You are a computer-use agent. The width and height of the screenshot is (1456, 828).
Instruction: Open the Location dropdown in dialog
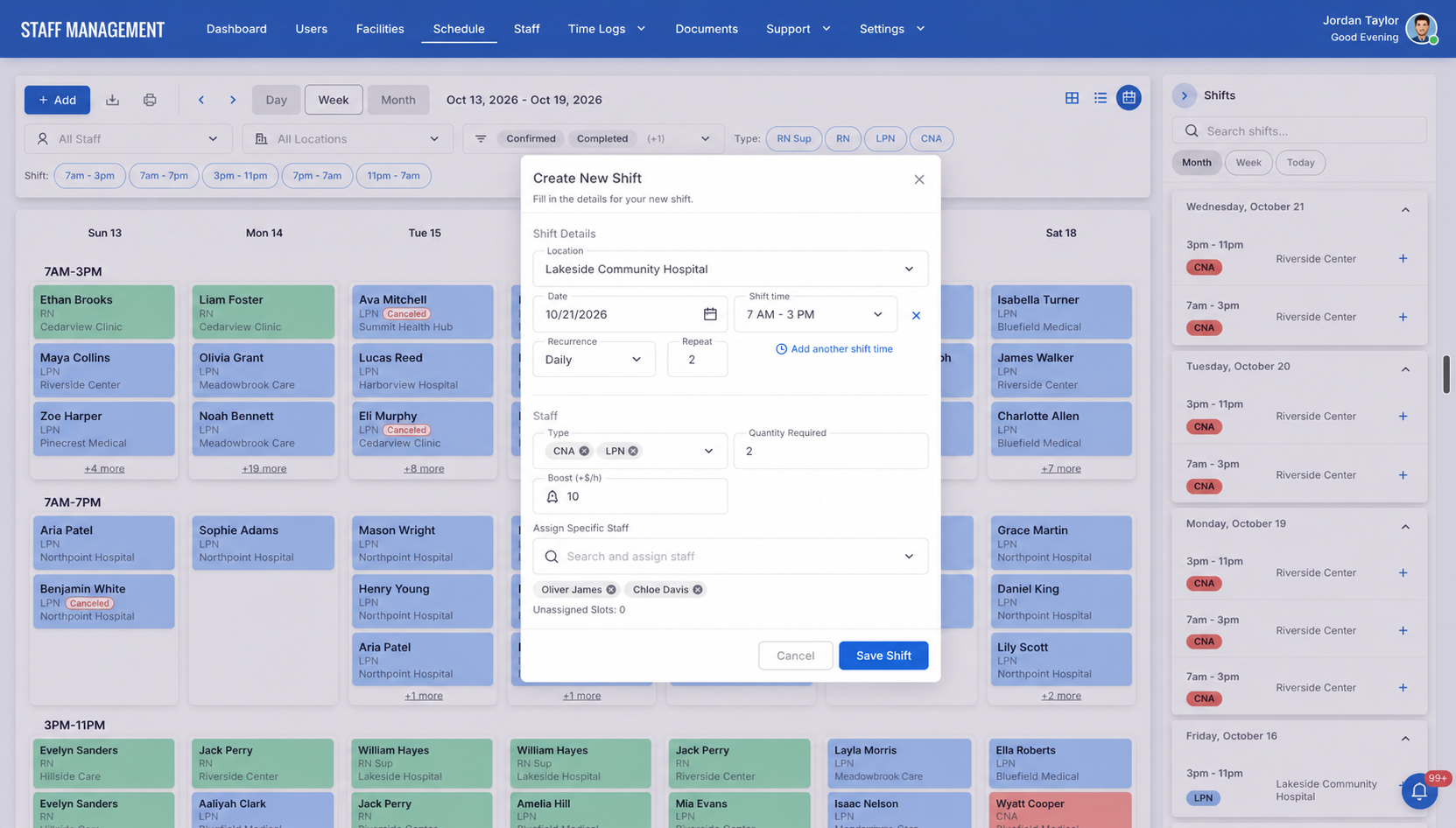pos(730,269)
